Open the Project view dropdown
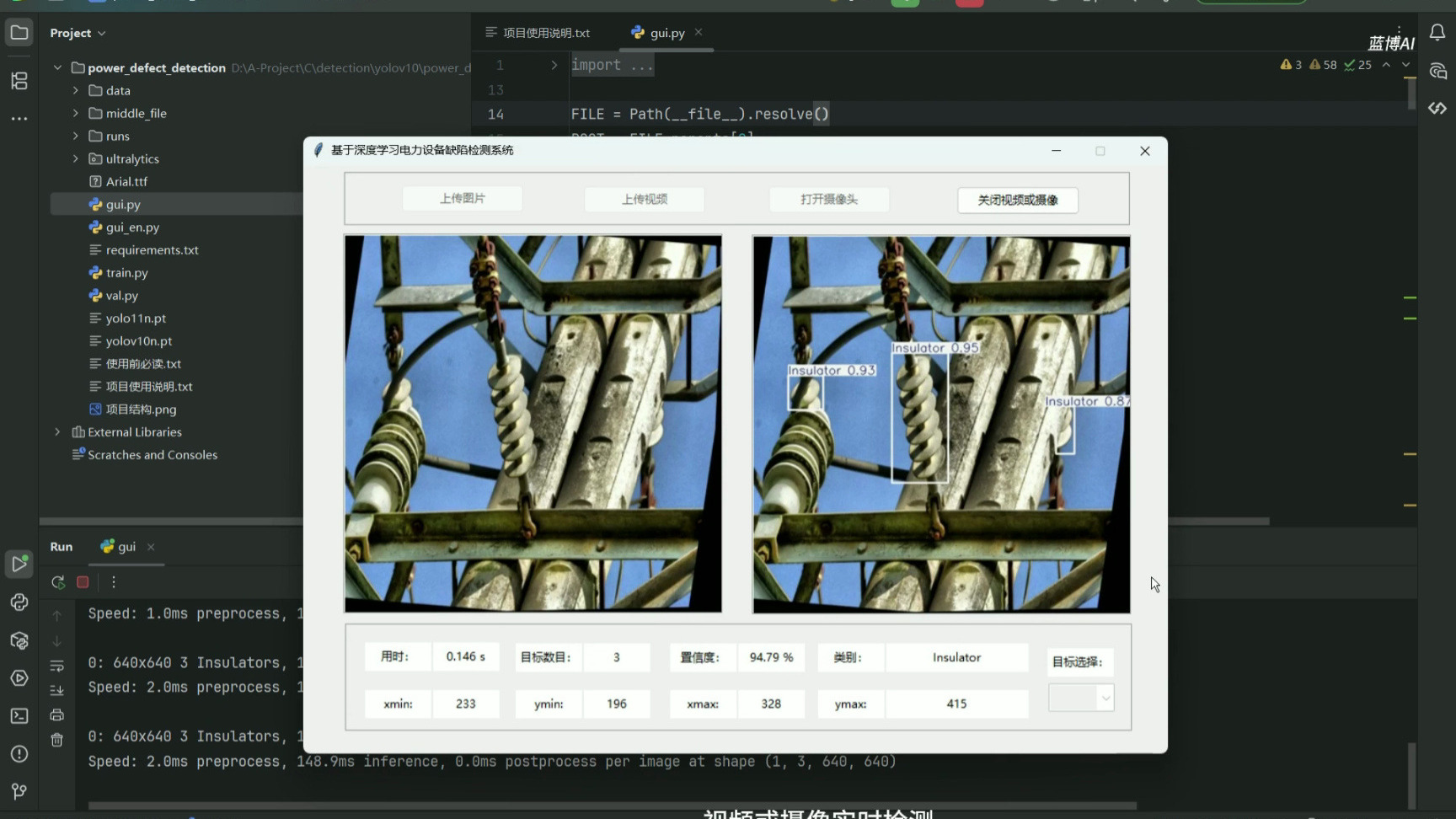The height and width of the screenshot is (819, 1456). [x=78, y=33]
